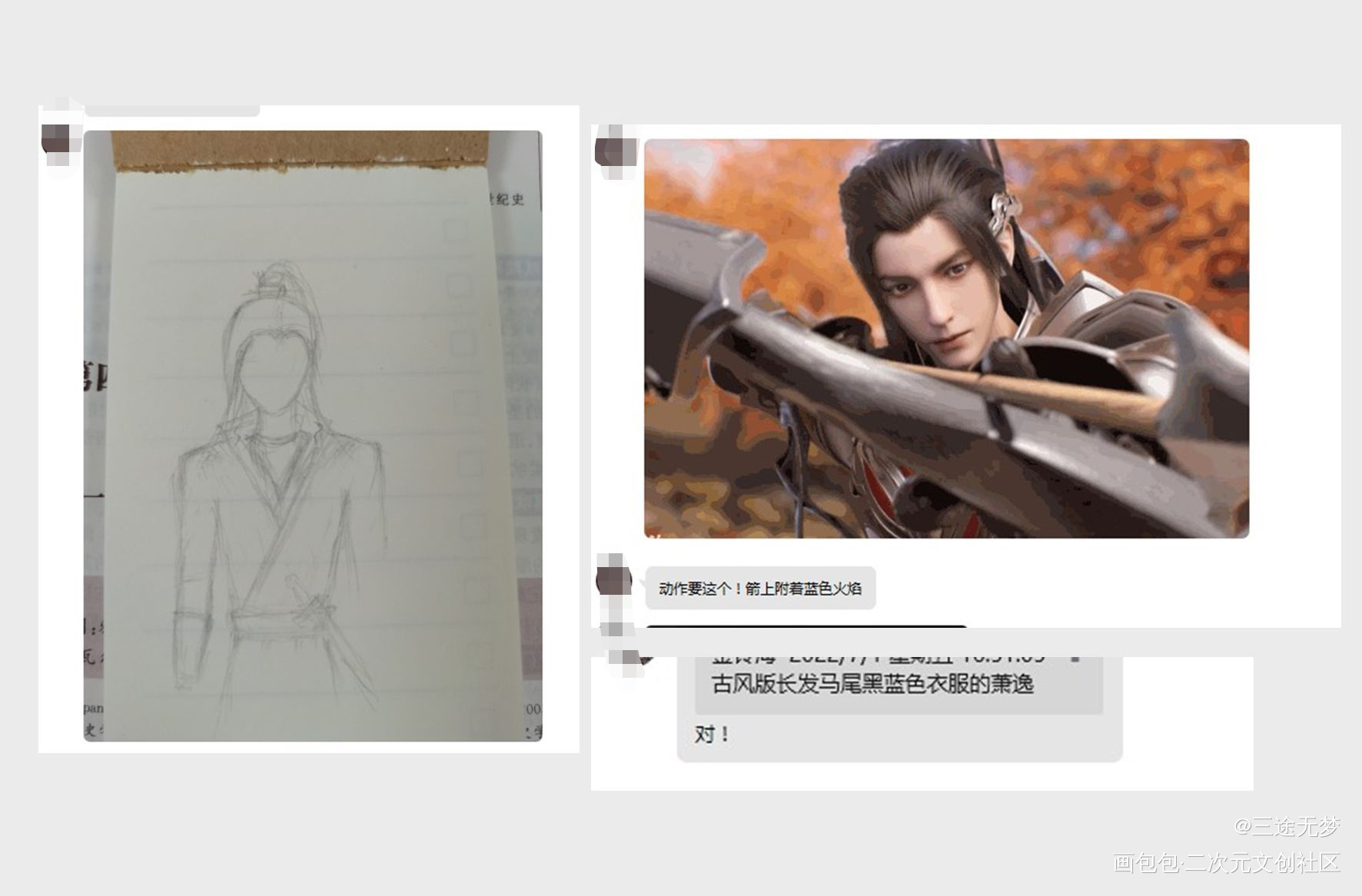Click the 画包包·二次元文创社区 watermark
This screenshot has height=896, width=1362.
pos(1226,863)
